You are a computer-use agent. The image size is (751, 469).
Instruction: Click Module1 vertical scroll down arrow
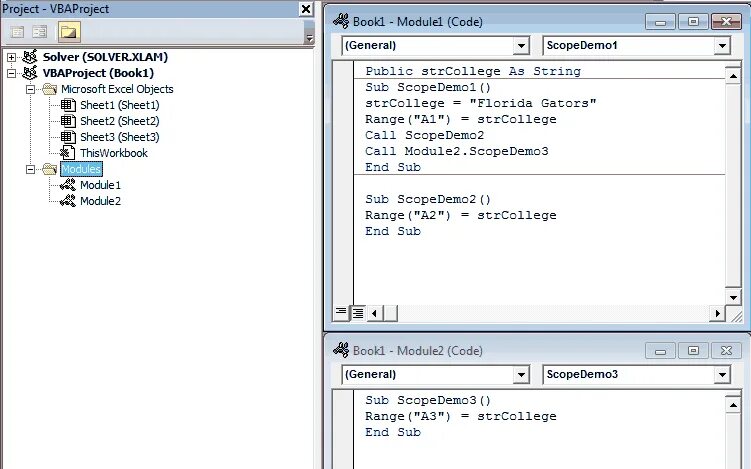[733, 297]
